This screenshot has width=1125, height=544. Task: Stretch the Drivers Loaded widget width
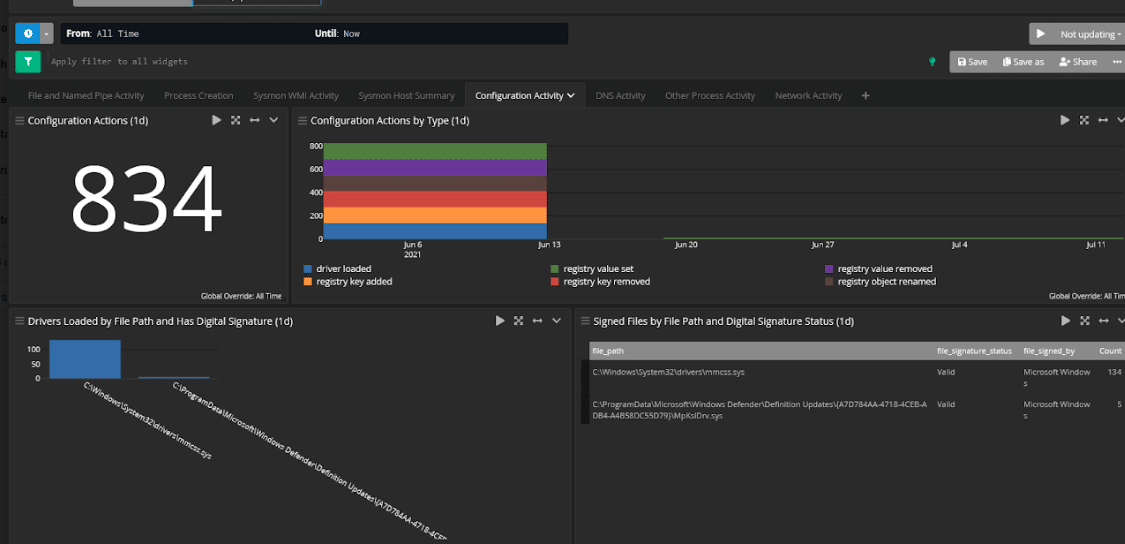537,321
